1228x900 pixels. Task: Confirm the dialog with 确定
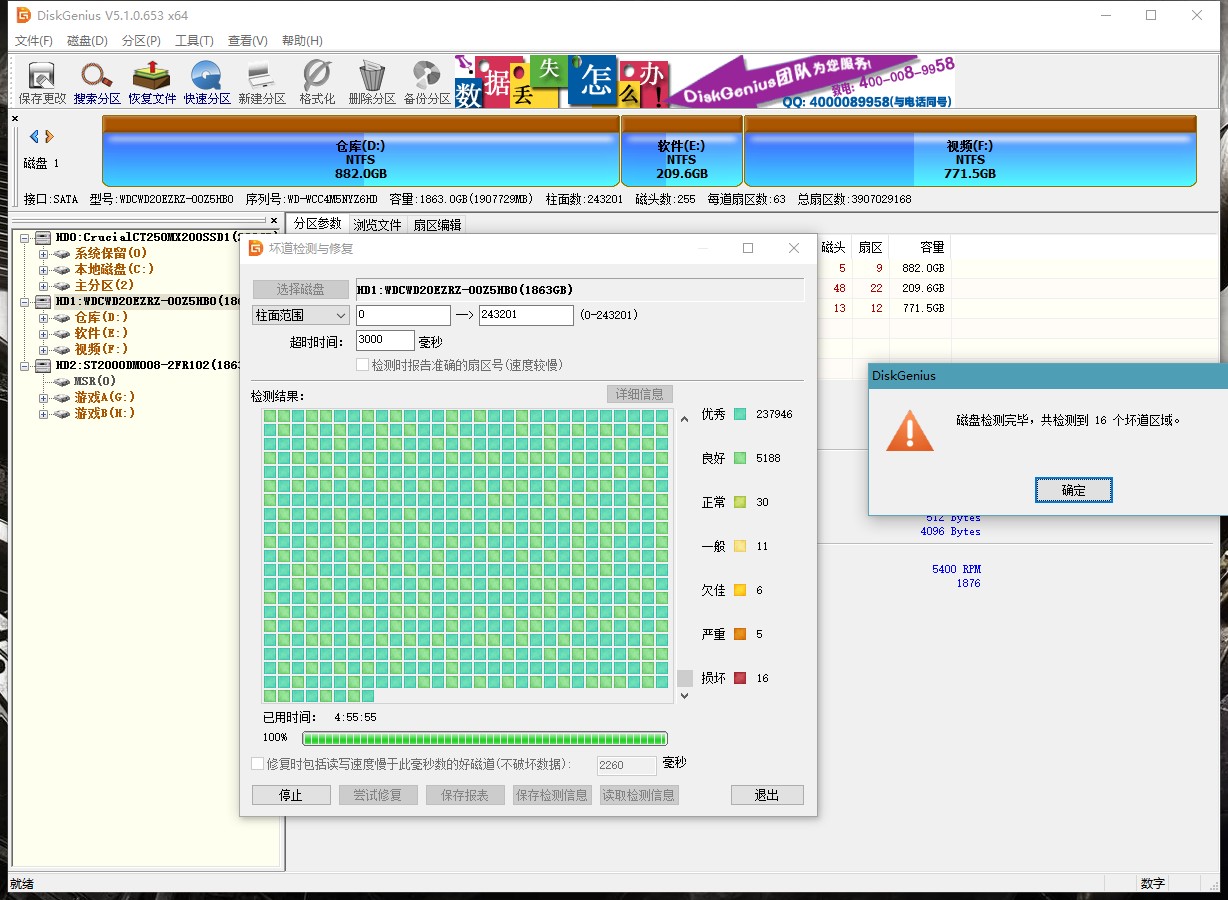pos(1073,490)
